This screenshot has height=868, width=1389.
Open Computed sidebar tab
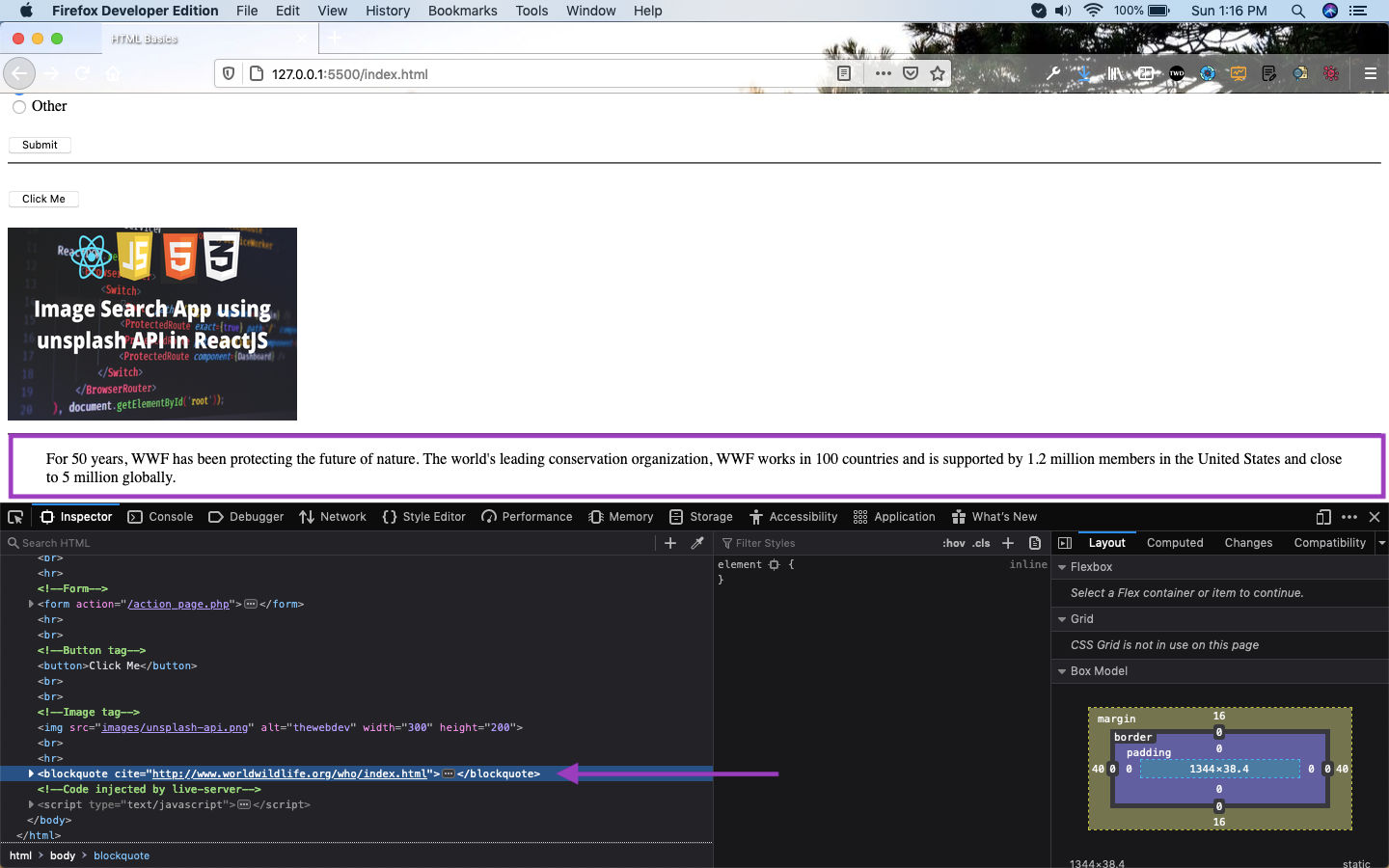coord(1175,543)
